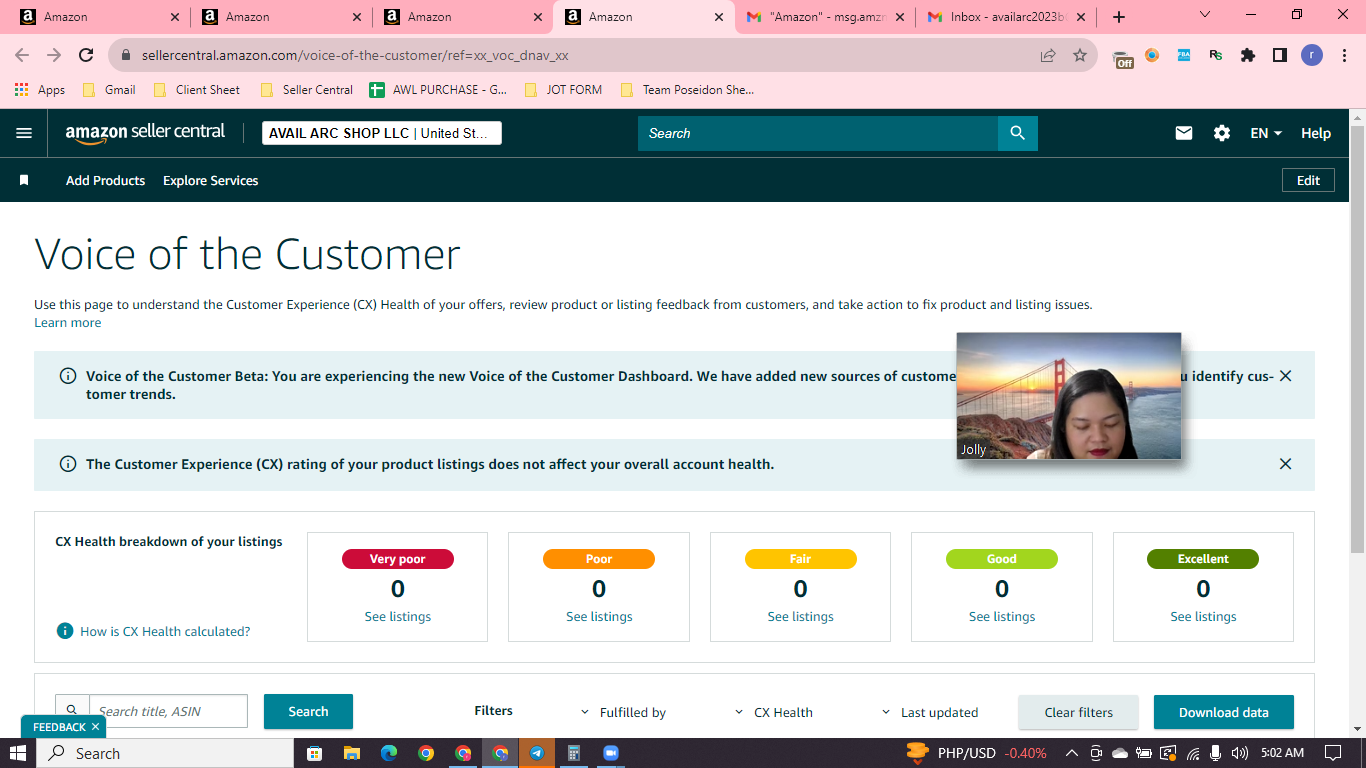Open Microsoft Edge from the taskbar

coord(388,753)
